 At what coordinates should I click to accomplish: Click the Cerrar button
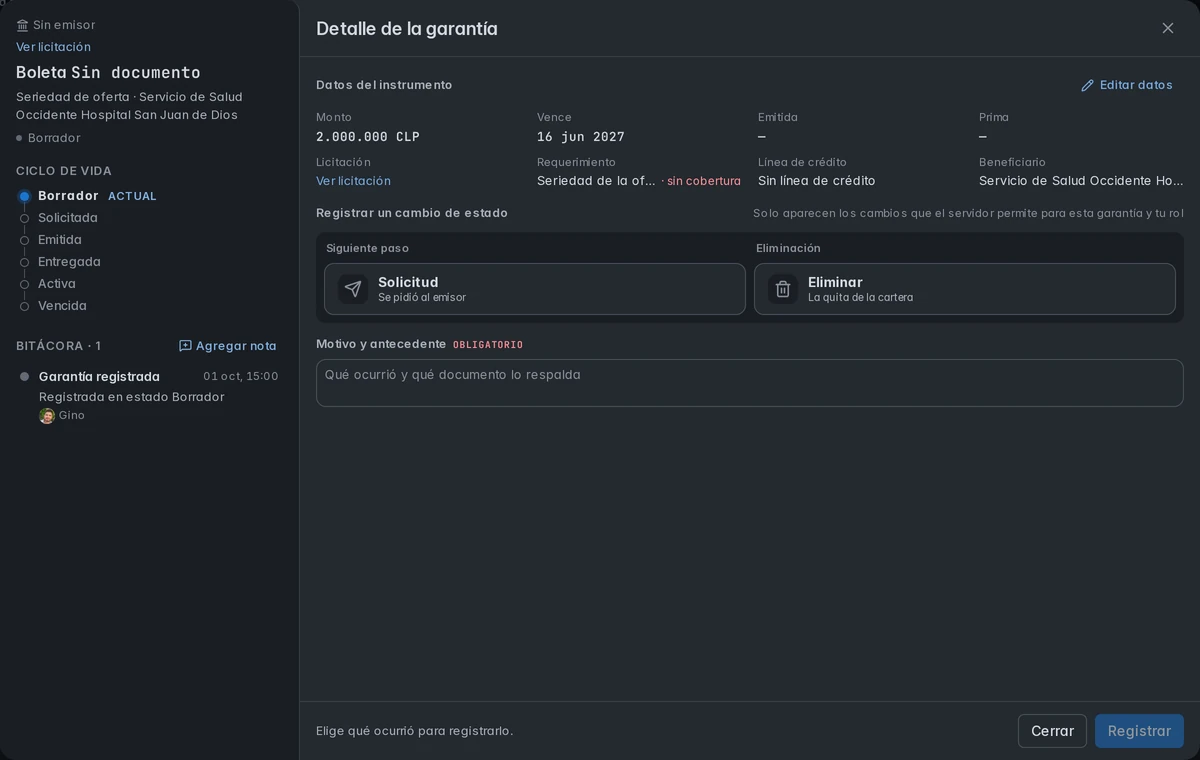tap(1052, 731)
